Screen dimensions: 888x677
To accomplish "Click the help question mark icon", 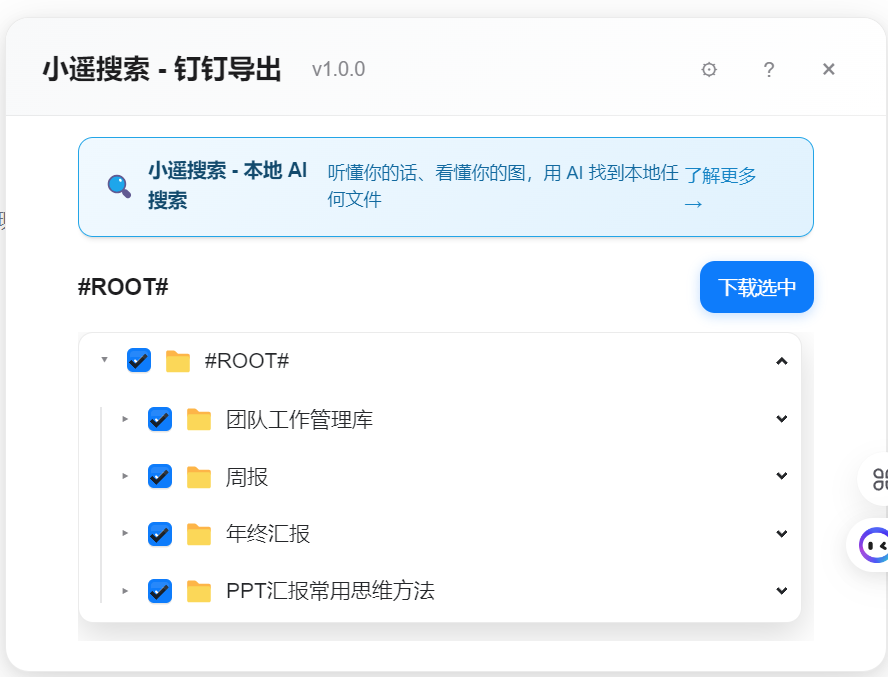I will pyautogui.click(x=769, y=69).
